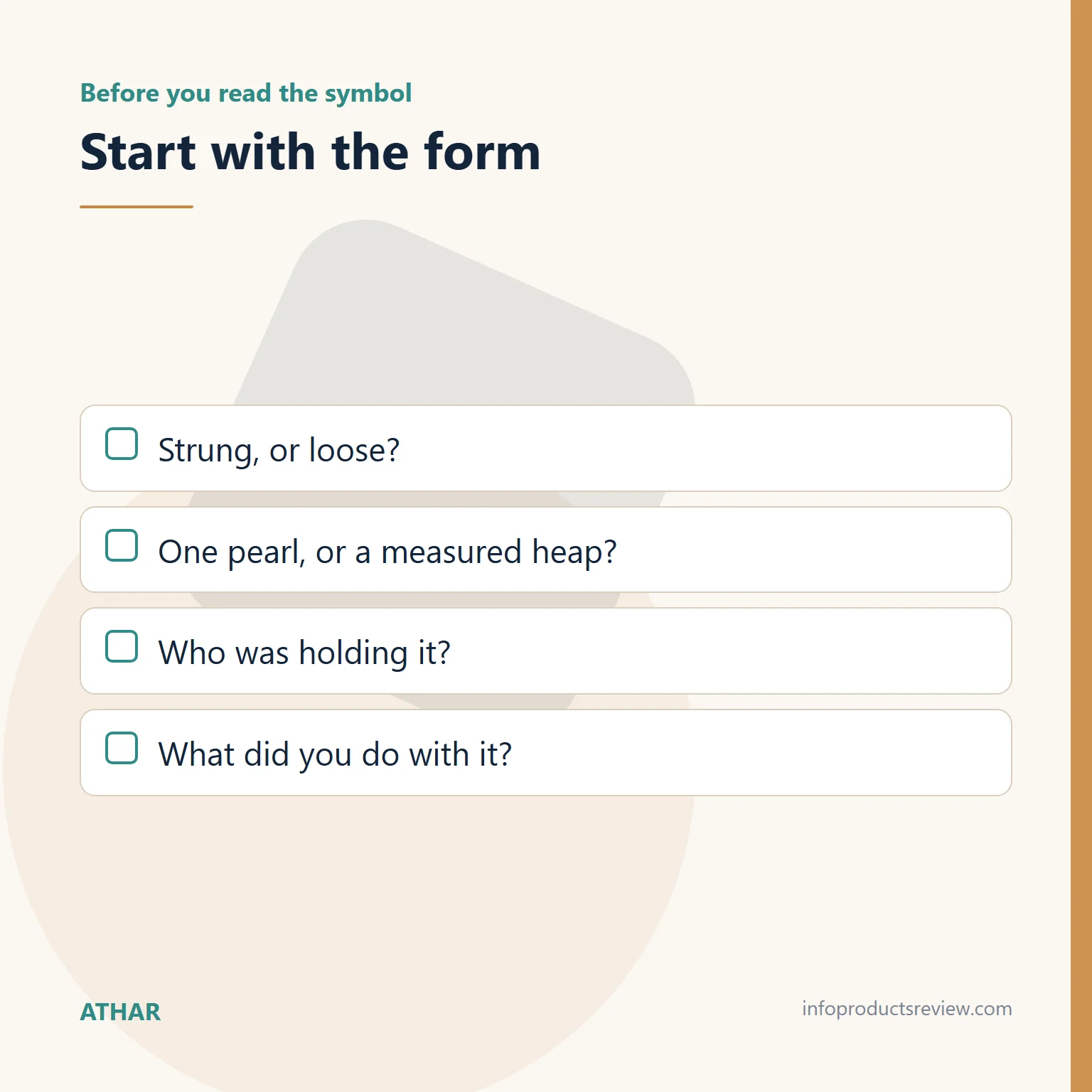The height and width of the screenshot is (1092, 1092).
Task: Tick the 'One pearl, or a measured heap?' box
Action: [122, 545]
